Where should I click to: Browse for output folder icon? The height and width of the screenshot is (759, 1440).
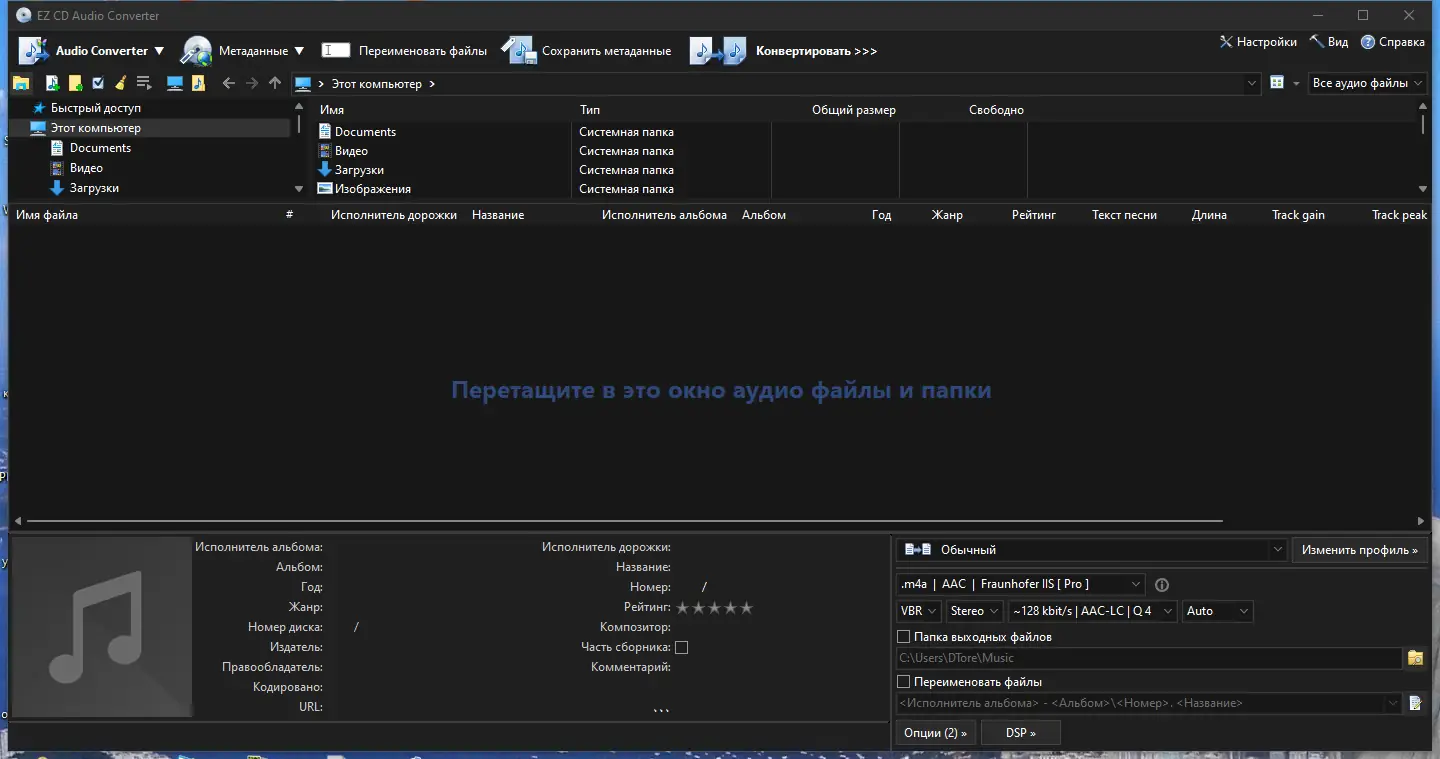coord(1415,658)
